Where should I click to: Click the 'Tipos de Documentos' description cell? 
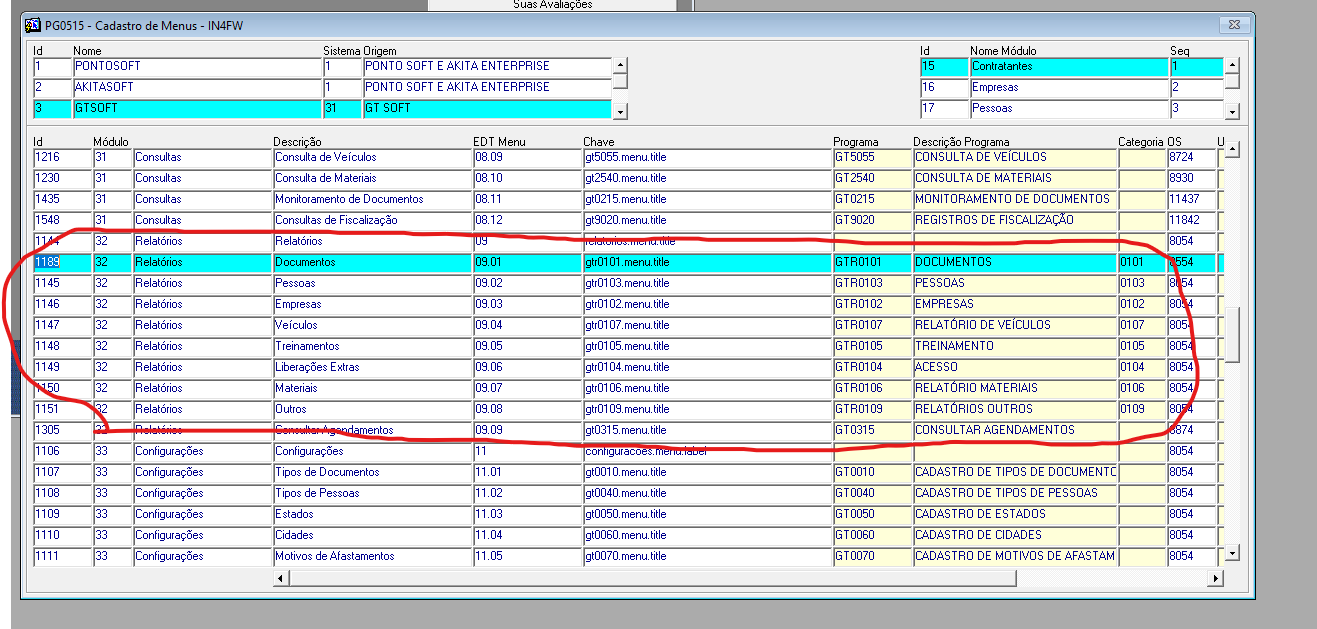pyautogui.click(x=372, y=472)
